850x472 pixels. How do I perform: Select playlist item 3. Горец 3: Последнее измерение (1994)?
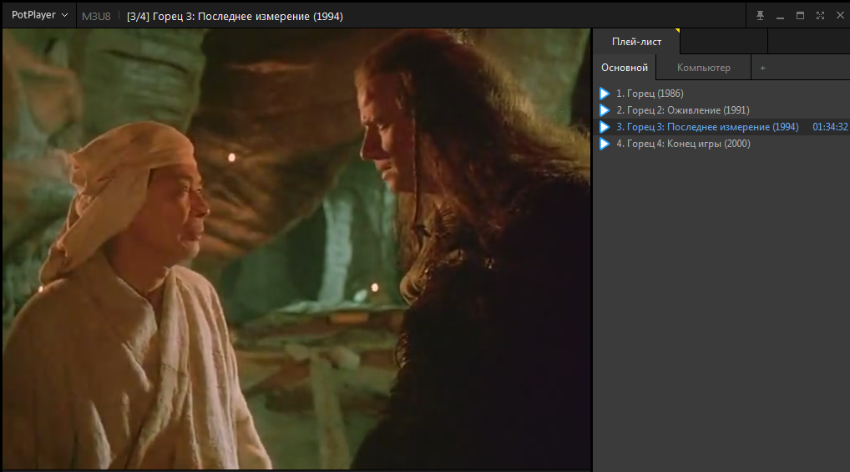tap(722, 127)
